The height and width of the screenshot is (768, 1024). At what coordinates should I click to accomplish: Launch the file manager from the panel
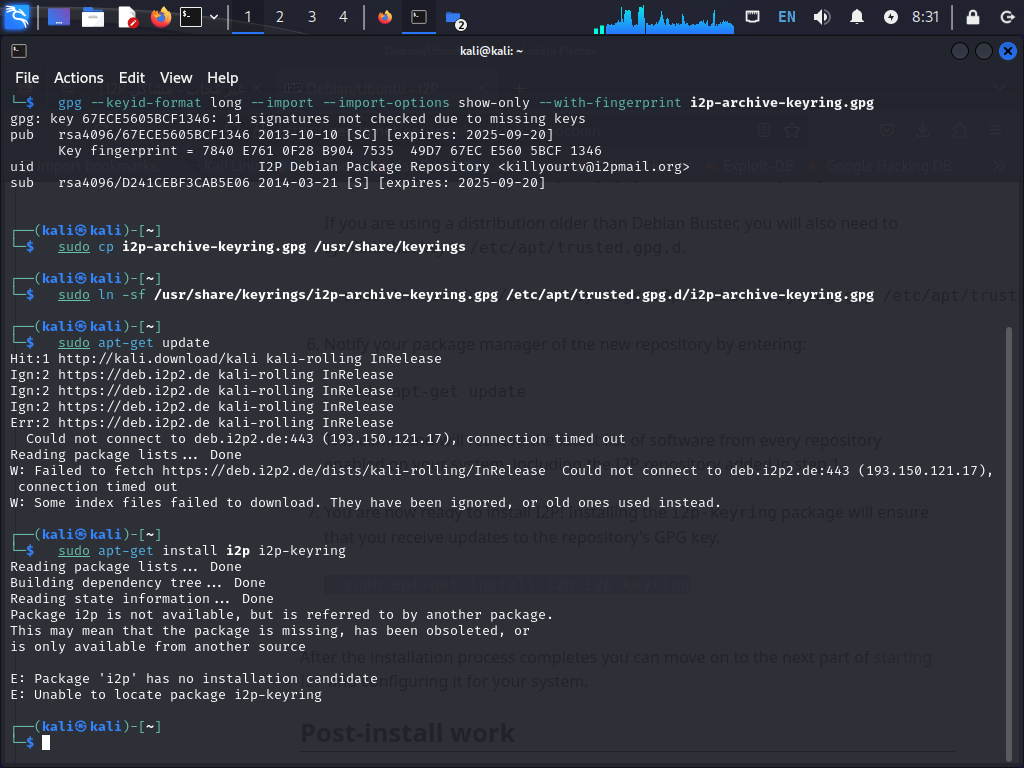pyautogui.click(x=93, y=17)
